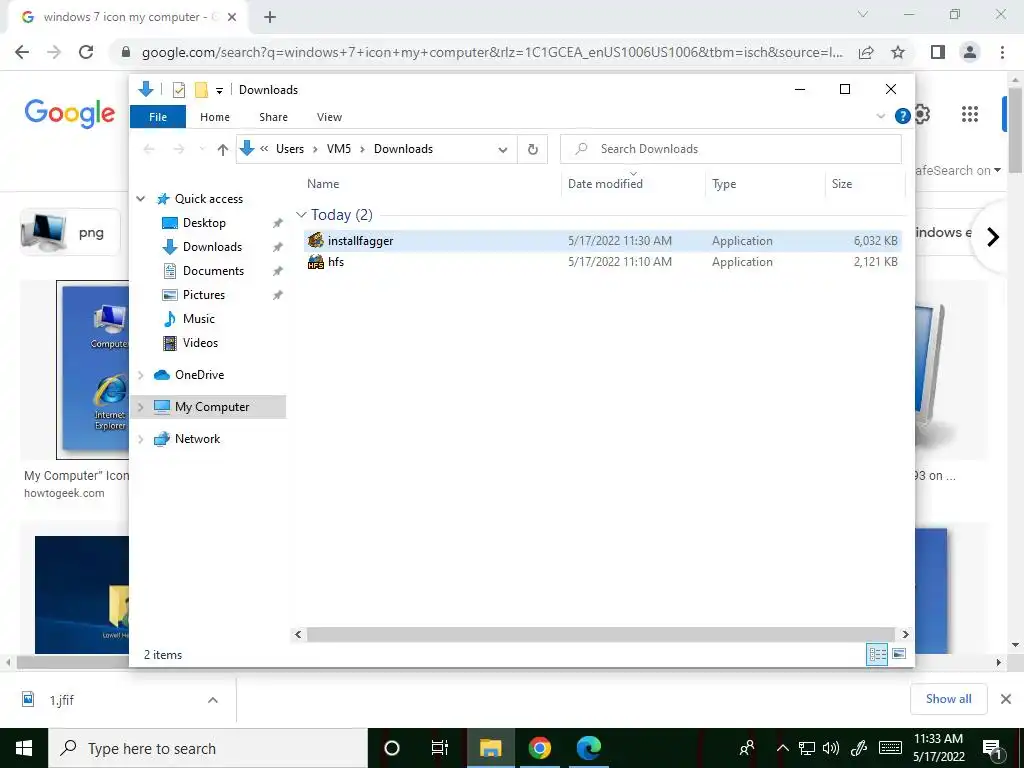Screen dimensions: 1024x768
Task: Collapse the Quick access tree node
Action: pos(140,199)
